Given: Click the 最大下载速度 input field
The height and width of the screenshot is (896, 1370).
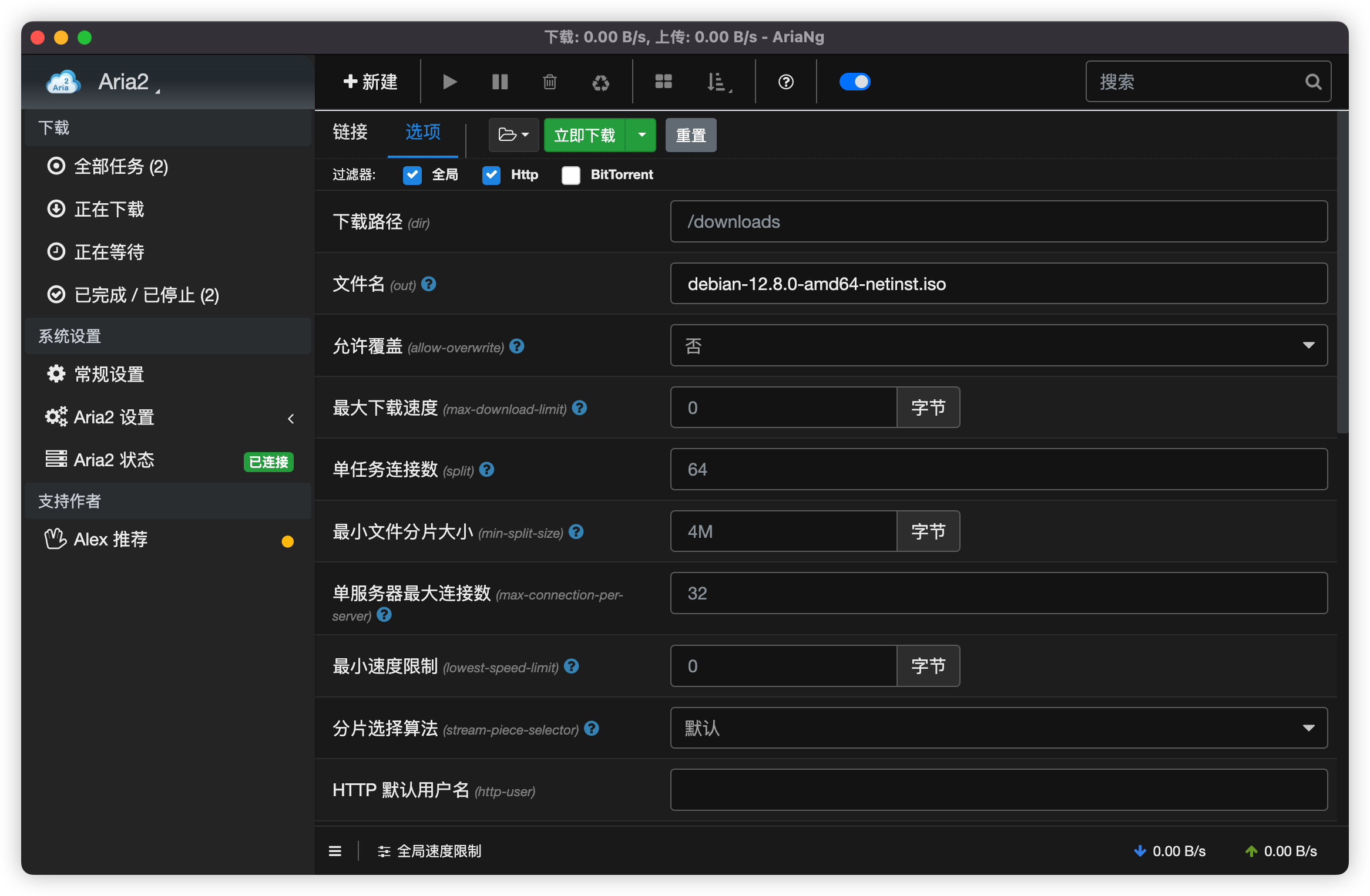Looking at the screenshot, I should [784, 407].
